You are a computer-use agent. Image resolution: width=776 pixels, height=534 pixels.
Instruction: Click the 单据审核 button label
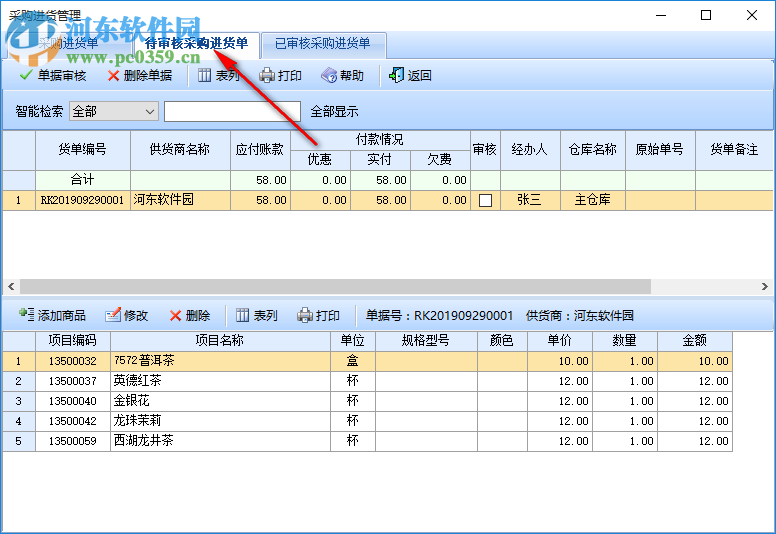62,76
